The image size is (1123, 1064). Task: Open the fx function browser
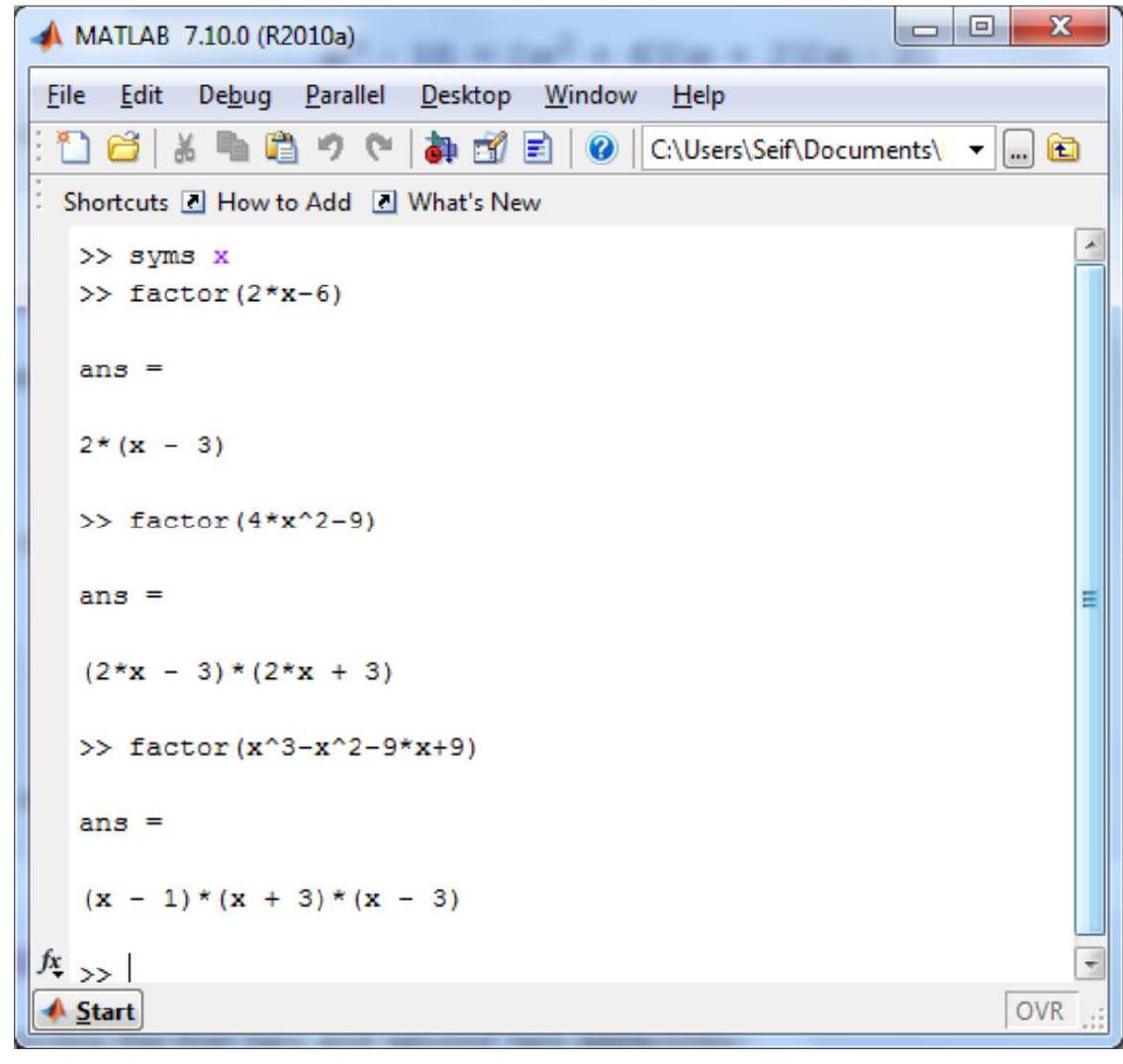click(x=50, y=963)
